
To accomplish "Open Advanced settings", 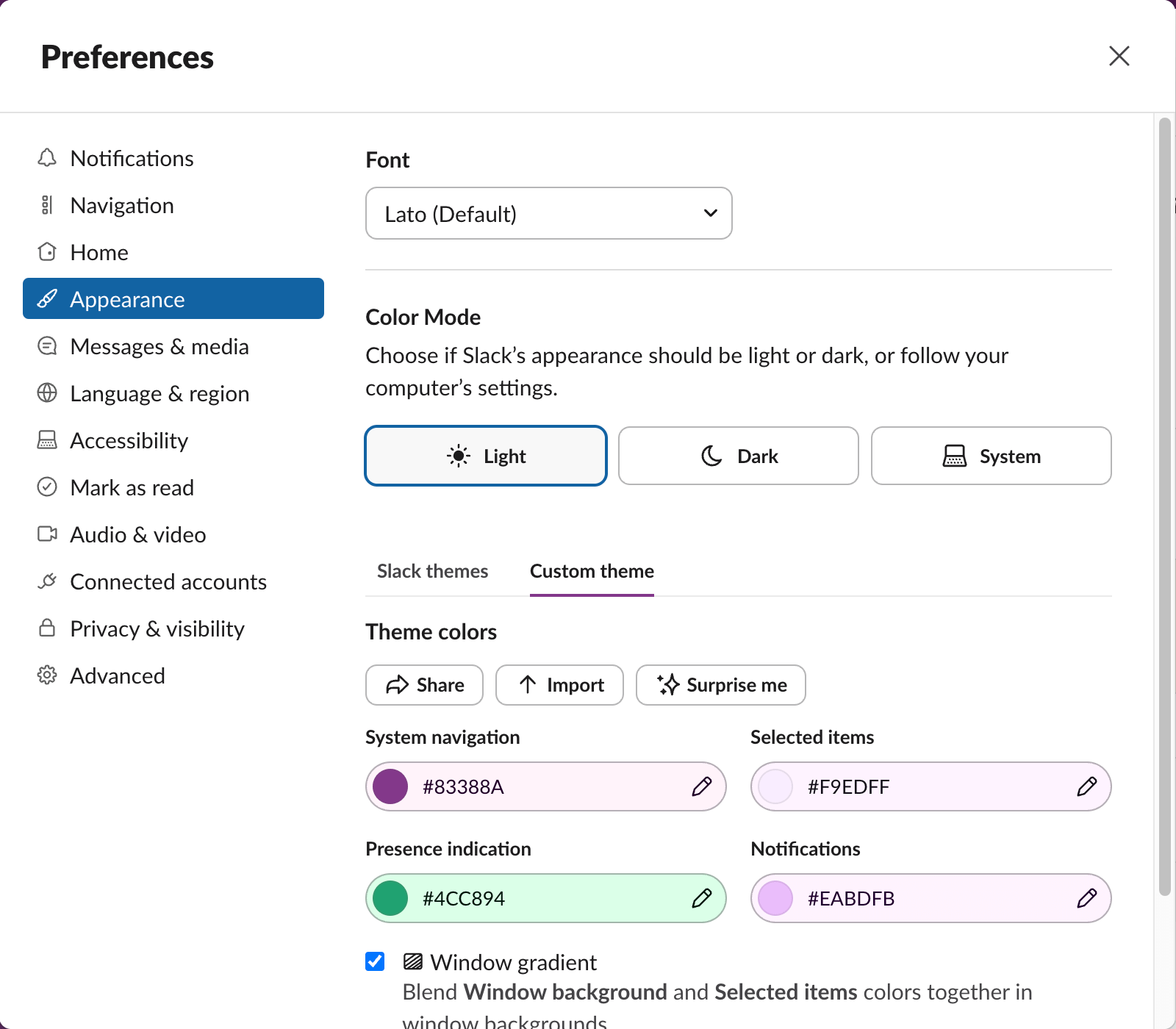I will (173, 675).
